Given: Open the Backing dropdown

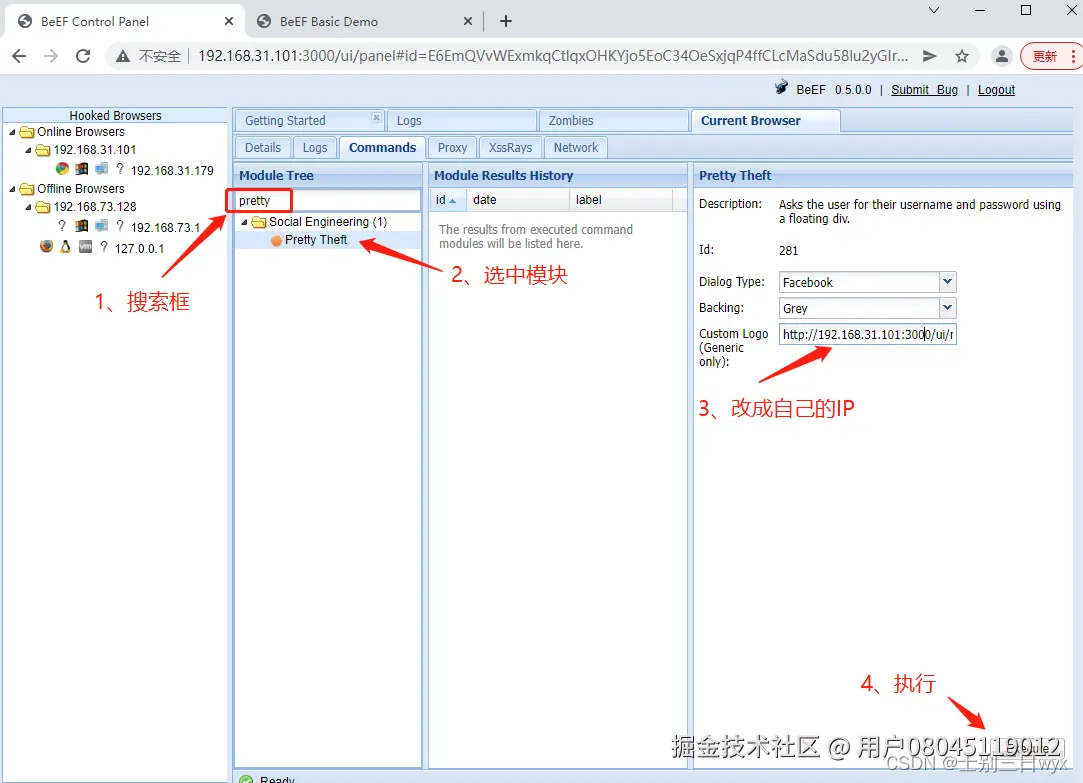Looking at the screenshot, I should (947, 307).
